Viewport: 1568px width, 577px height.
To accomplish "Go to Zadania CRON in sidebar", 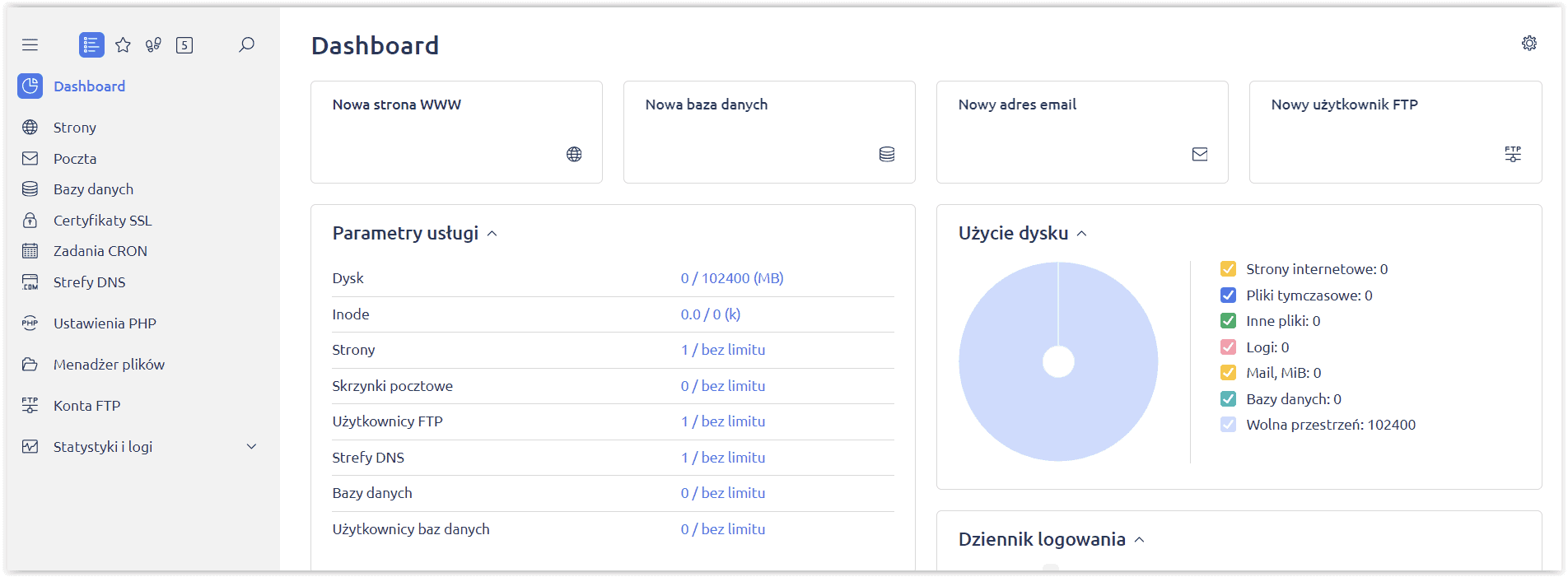I will 100,251.
